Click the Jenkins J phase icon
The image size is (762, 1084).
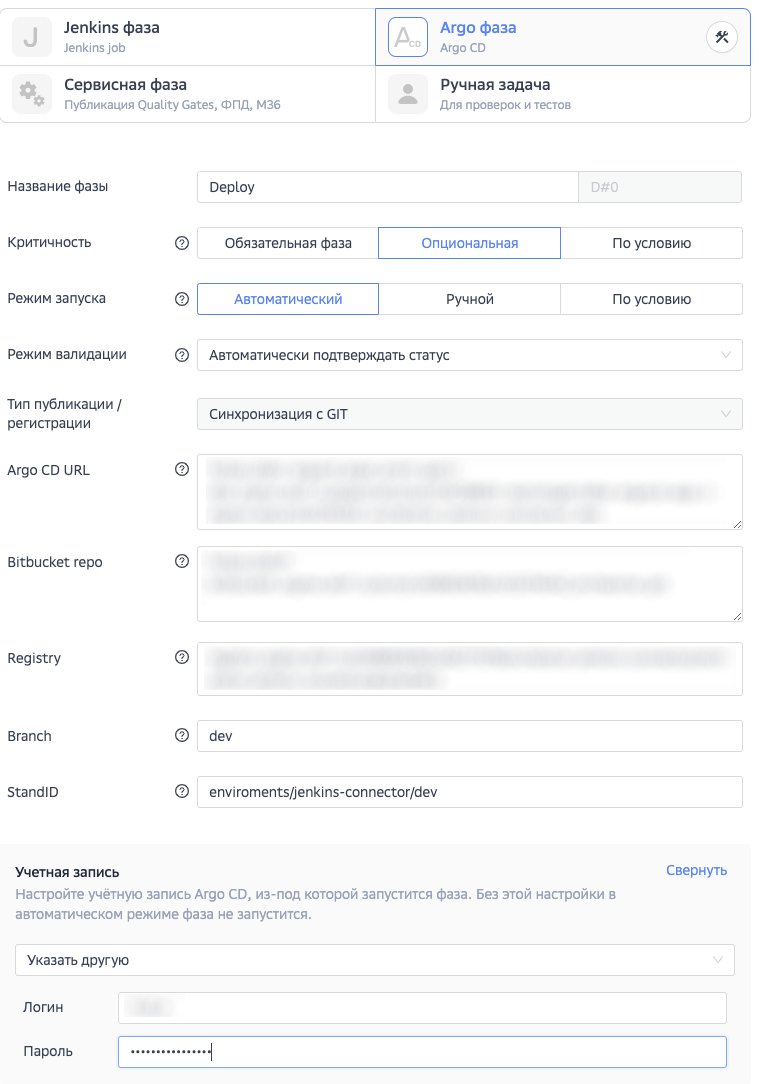(x=31, y=37)
